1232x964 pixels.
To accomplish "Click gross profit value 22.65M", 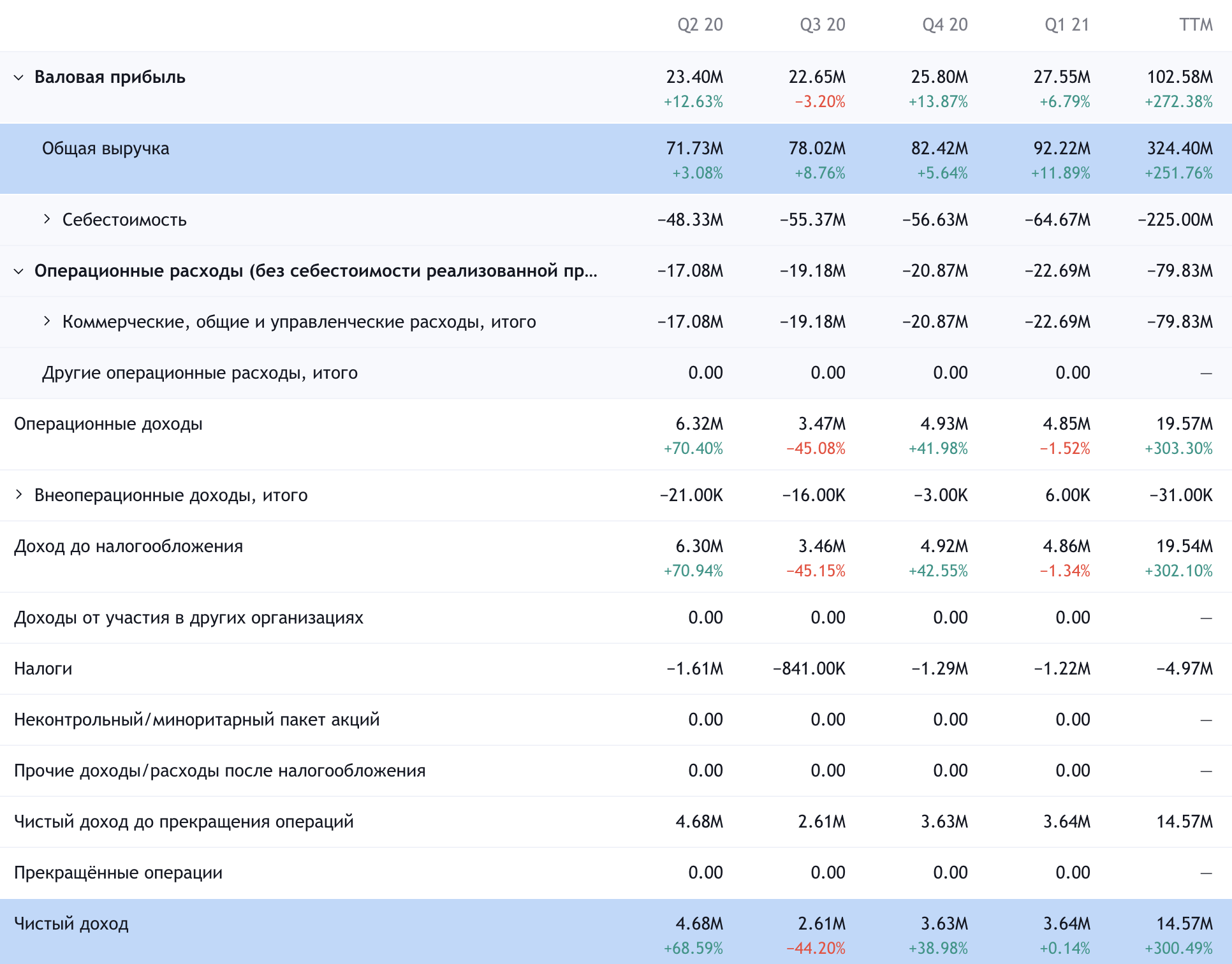I will (817, 77).
